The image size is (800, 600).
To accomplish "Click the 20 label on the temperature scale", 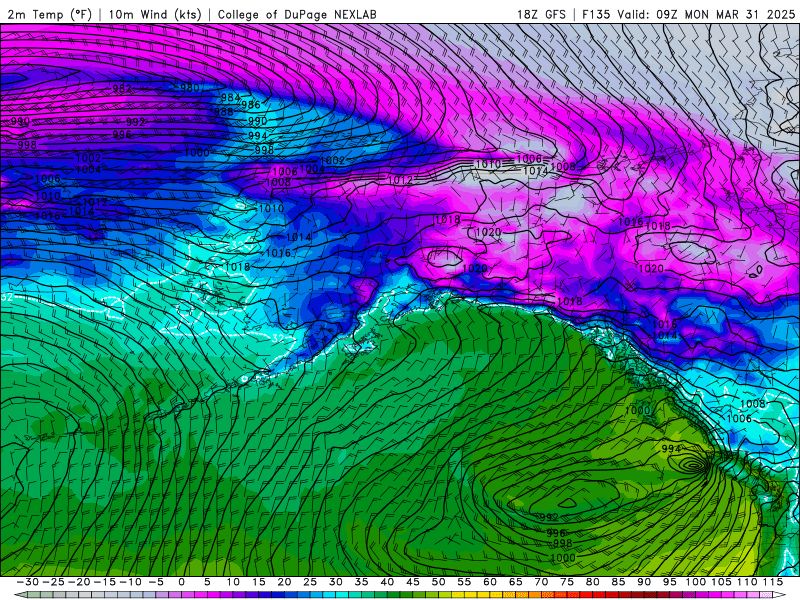I will [x=284, y=582].
